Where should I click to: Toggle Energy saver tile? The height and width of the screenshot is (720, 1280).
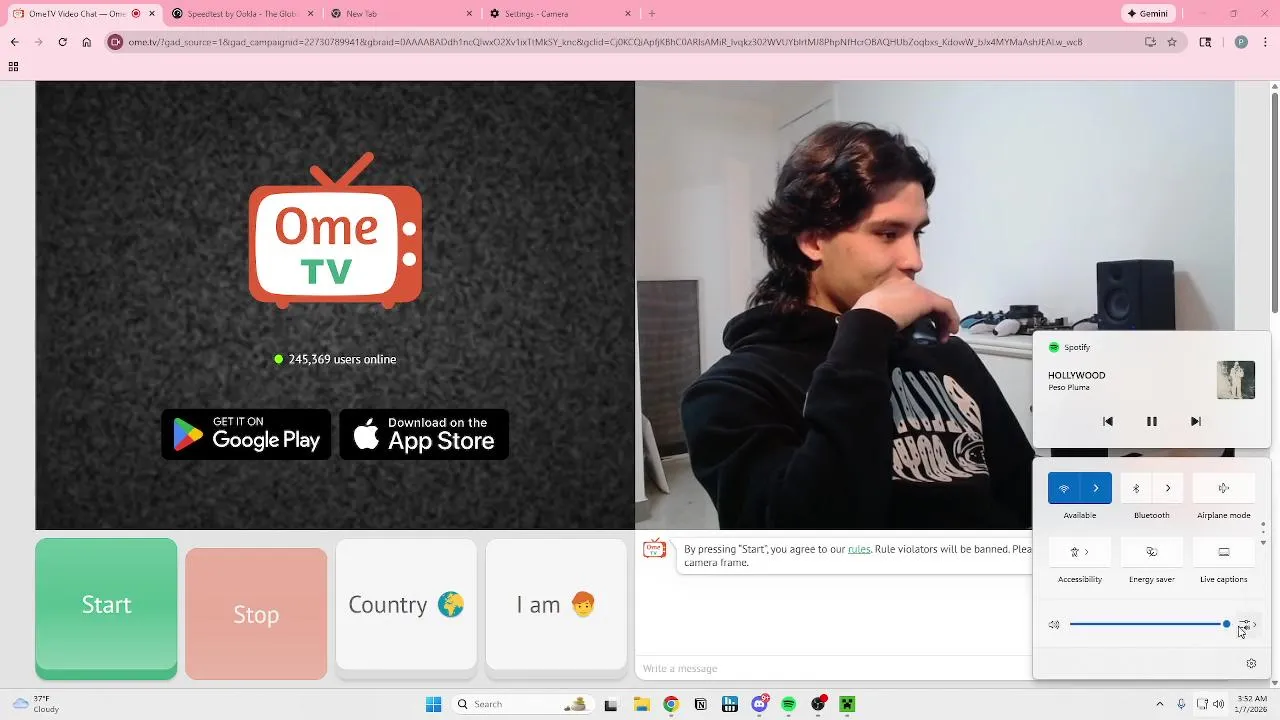tap(1152, 552)
